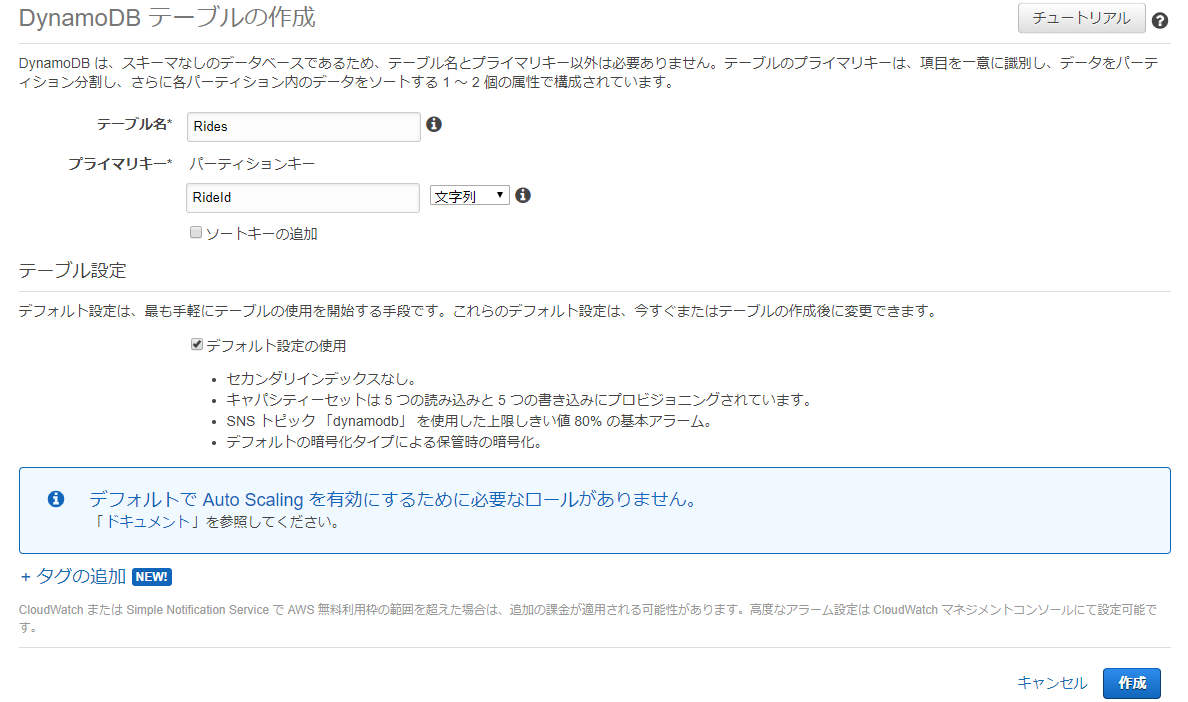Click the plus sign before タグの追加
This screenshot has height=702, width=1188.
click(x=27, y=577)
